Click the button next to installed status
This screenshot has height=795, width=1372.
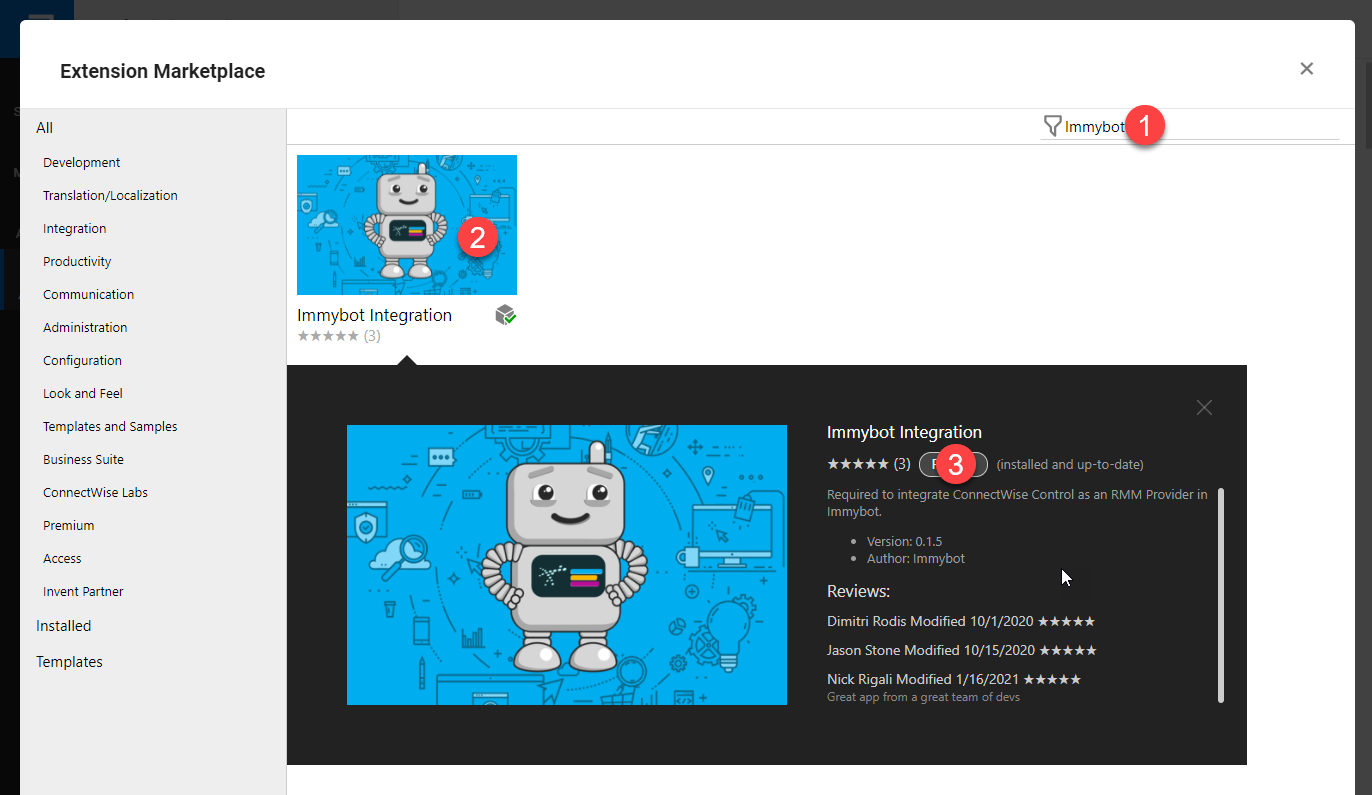[x=953, y=464]
